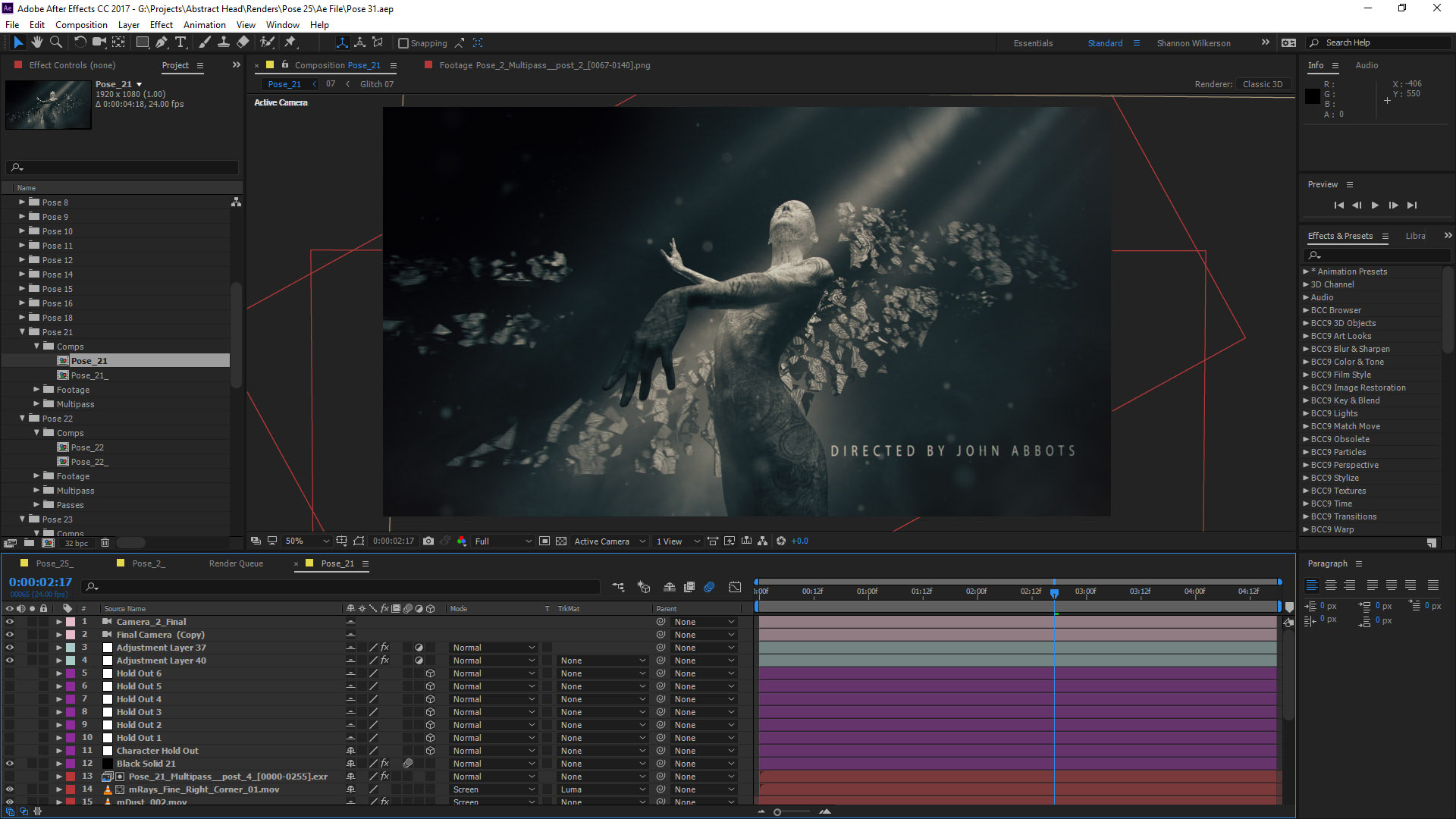Select the Zoom tool in toolbar
Image resolution: width=1456 pixels, height=819 pixels.
pyautogui.click(x=55, y=42)
